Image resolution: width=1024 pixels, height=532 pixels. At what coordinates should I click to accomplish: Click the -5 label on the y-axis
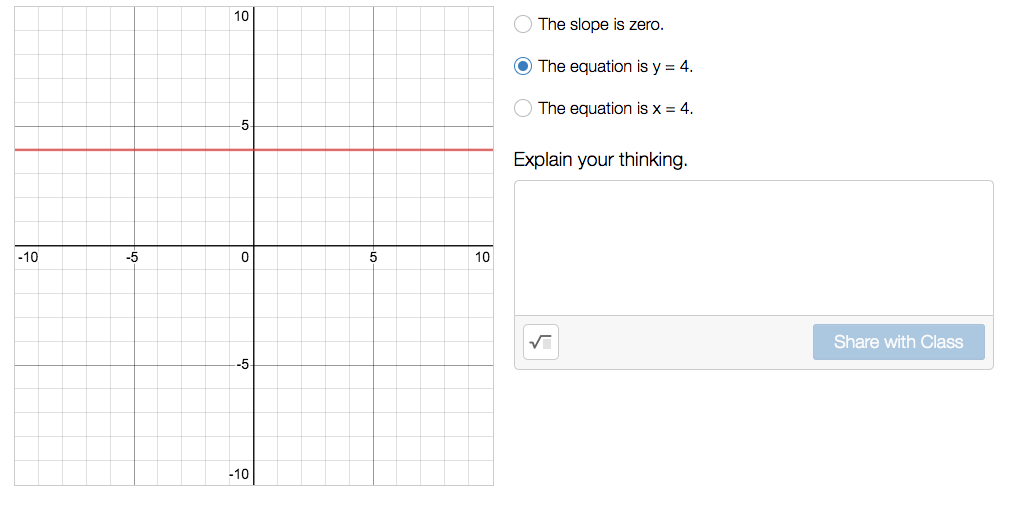click(x=243, y=364)
